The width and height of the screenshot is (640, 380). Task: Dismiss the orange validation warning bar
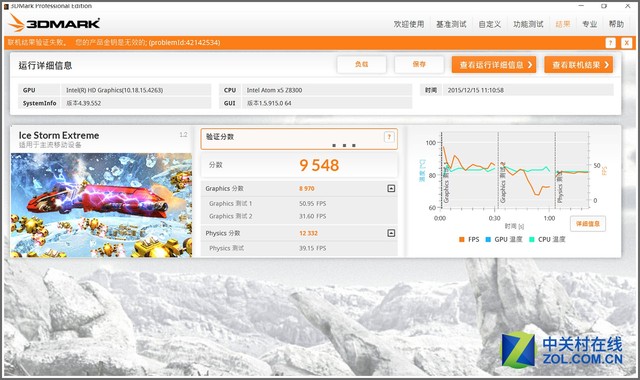(627, 42)
